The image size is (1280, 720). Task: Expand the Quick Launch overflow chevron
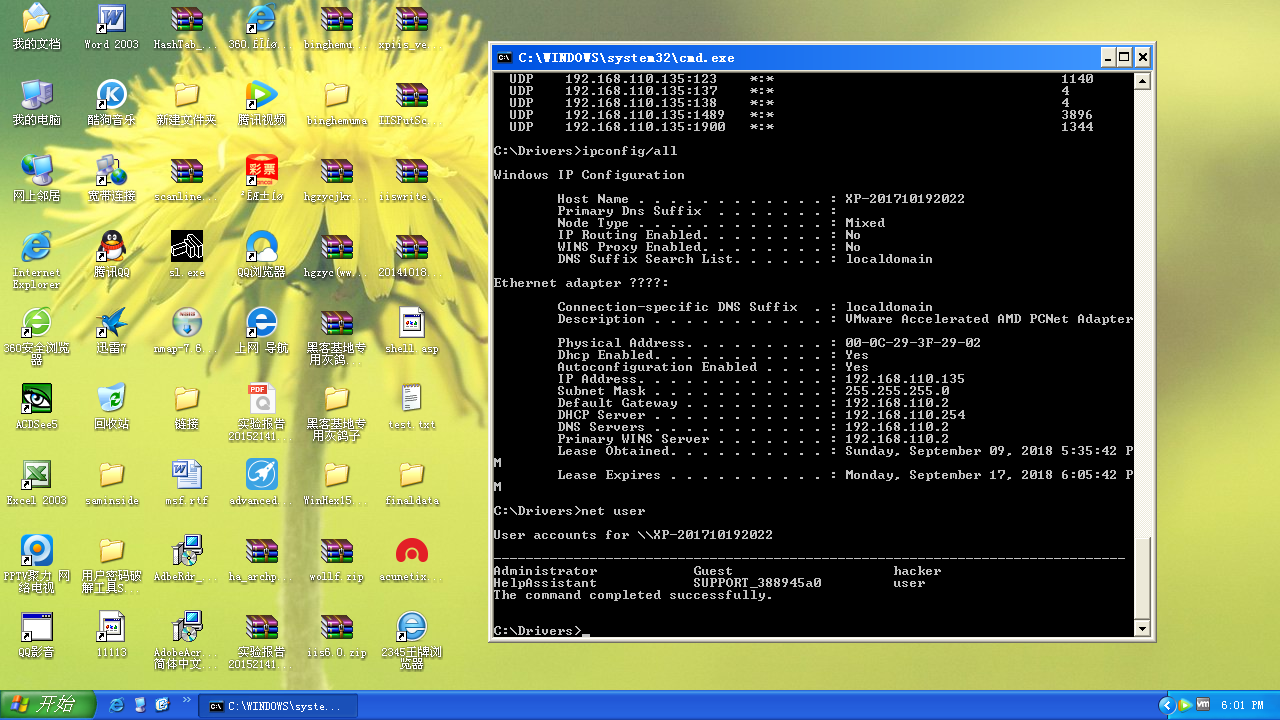(186, 700)
